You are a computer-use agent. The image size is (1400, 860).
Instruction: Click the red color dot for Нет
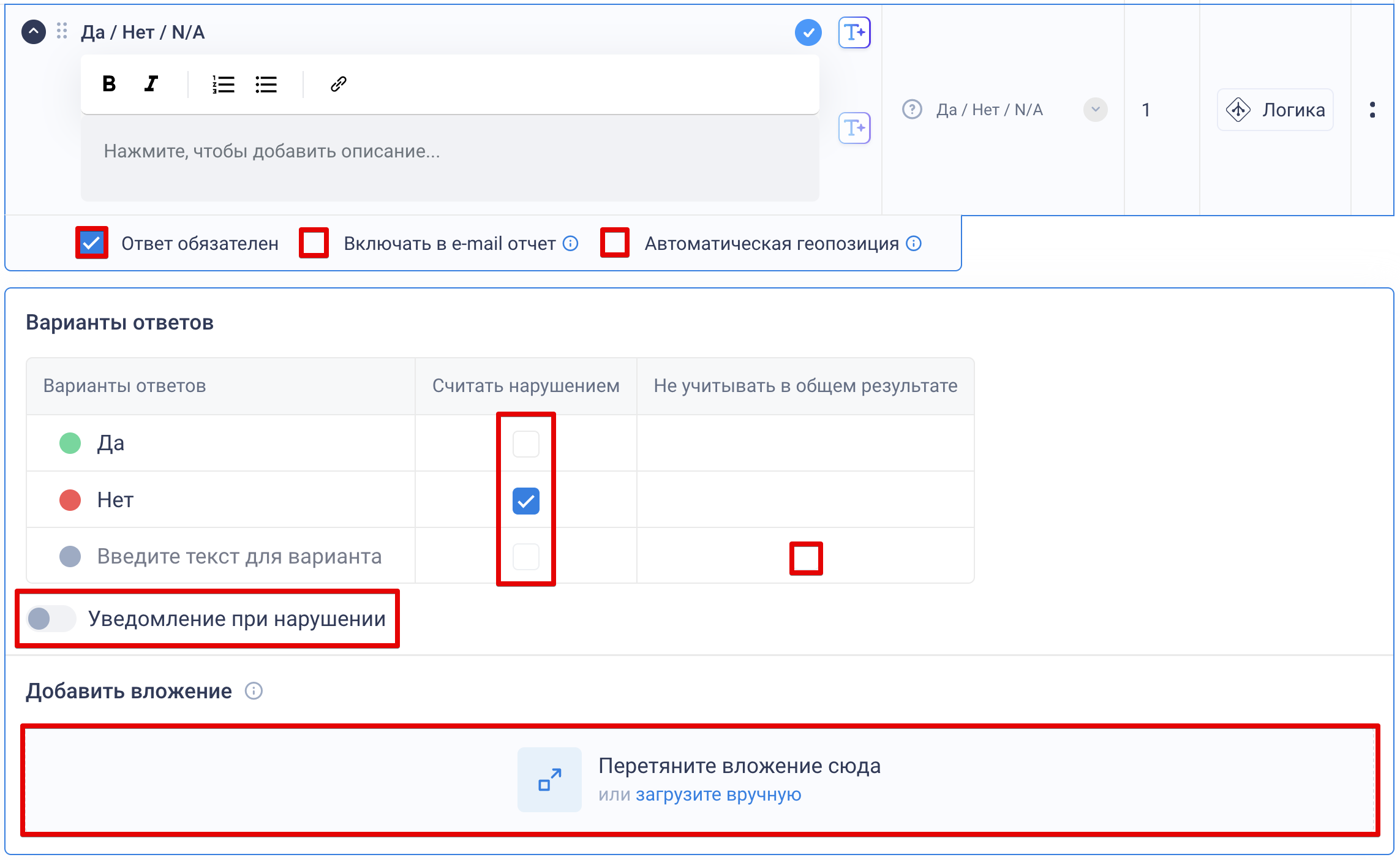[x=70, y=500]
